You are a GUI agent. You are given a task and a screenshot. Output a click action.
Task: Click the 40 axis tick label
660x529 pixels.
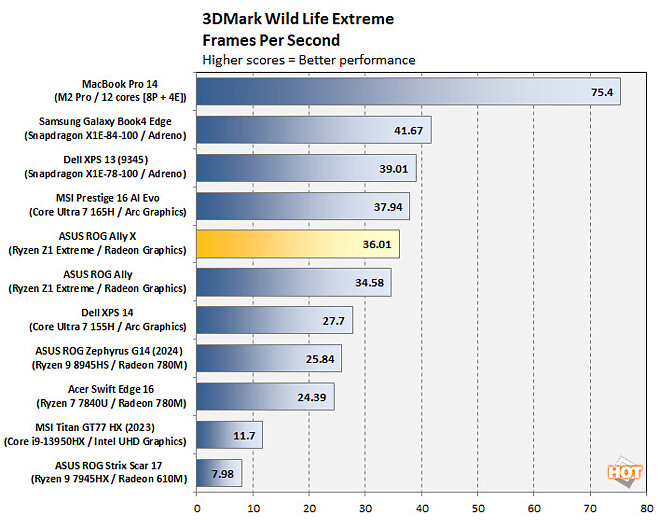coord(422,509)
